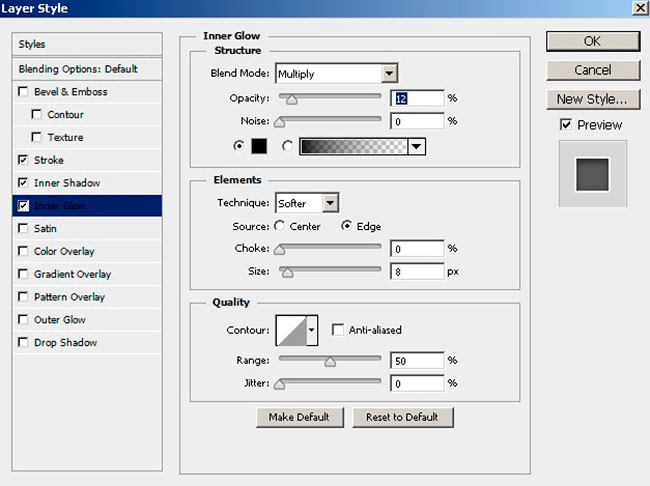Click the black glow color swatch
This screenshot has width=650, height=486.
pyautogui.click(x=257, y=146)
